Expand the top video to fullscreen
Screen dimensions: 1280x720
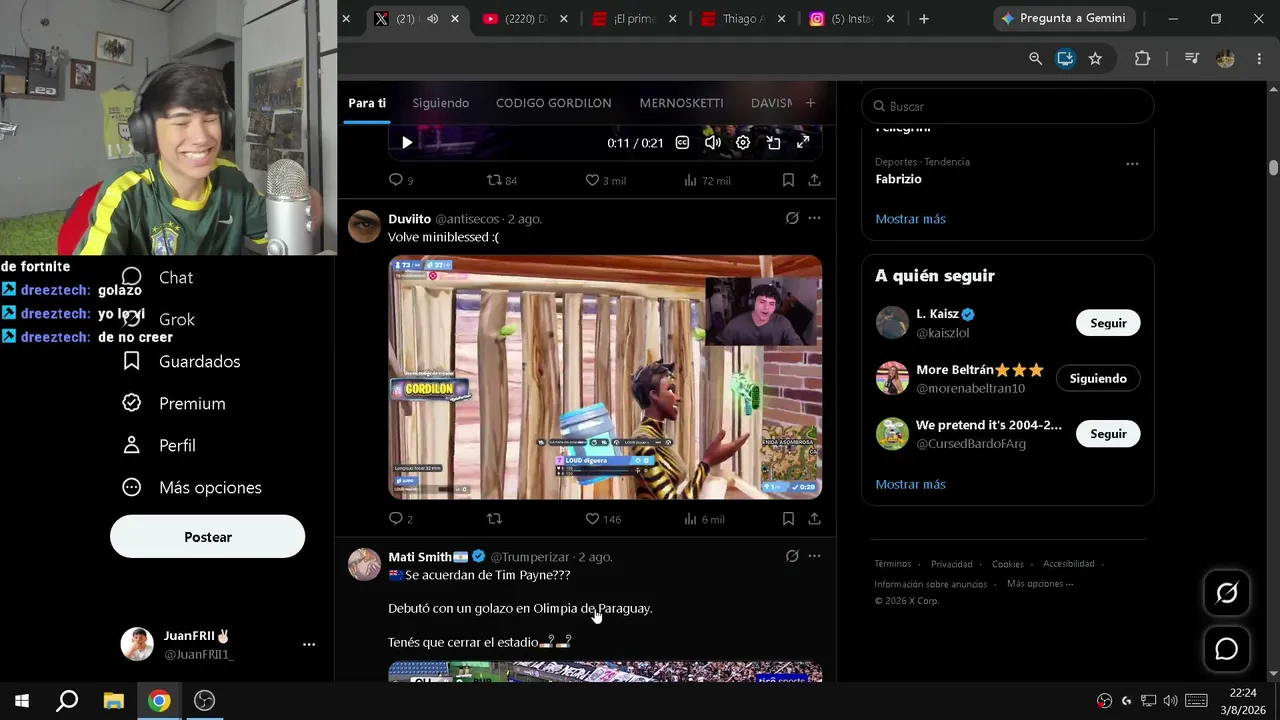click(x=803, y=143)
